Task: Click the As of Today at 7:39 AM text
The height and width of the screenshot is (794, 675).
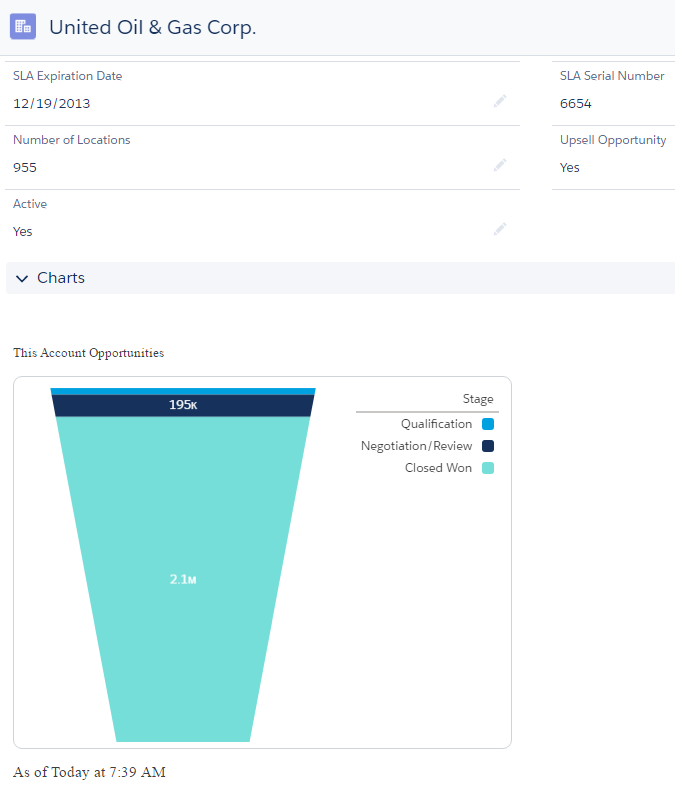Action: (x=89, y=772)
